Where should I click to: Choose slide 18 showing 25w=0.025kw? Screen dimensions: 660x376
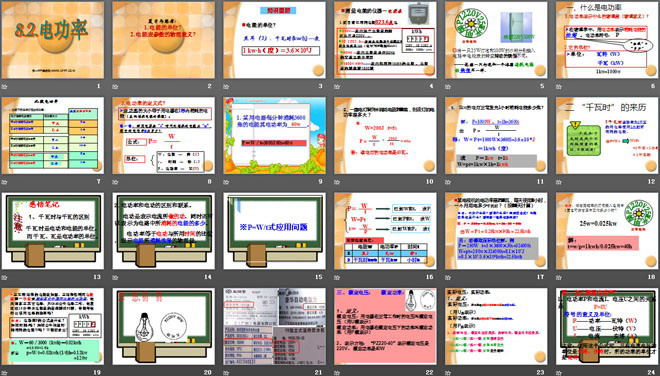point(607,231)
